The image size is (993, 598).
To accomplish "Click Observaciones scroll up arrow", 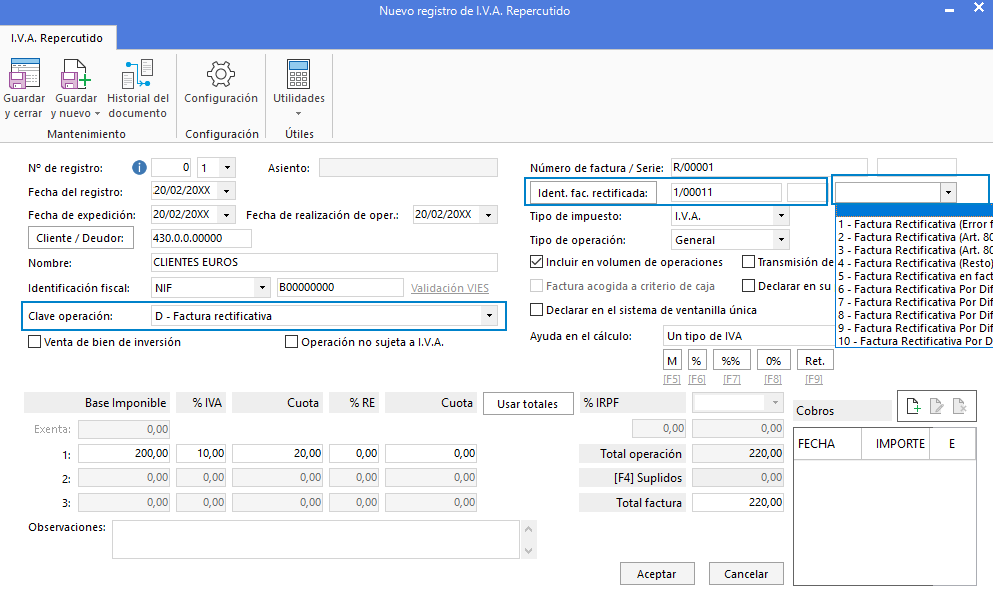I will 528,528.
